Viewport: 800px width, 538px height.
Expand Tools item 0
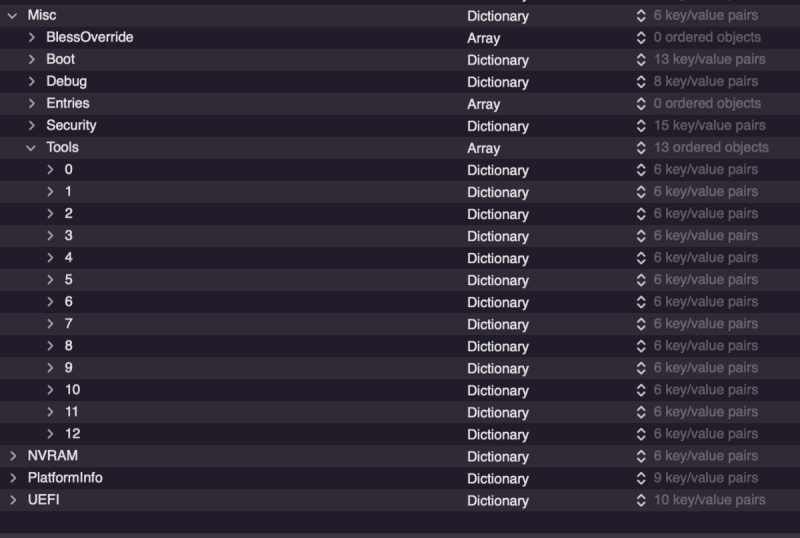click(51, 170)
